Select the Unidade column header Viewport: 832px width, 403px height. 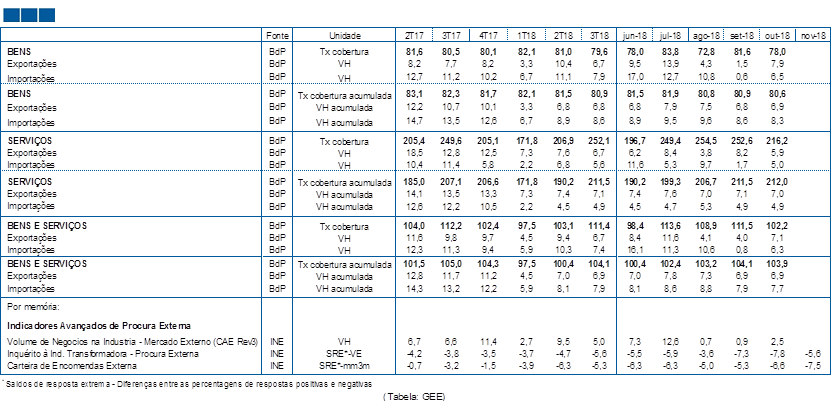click(x=344, y=35)
